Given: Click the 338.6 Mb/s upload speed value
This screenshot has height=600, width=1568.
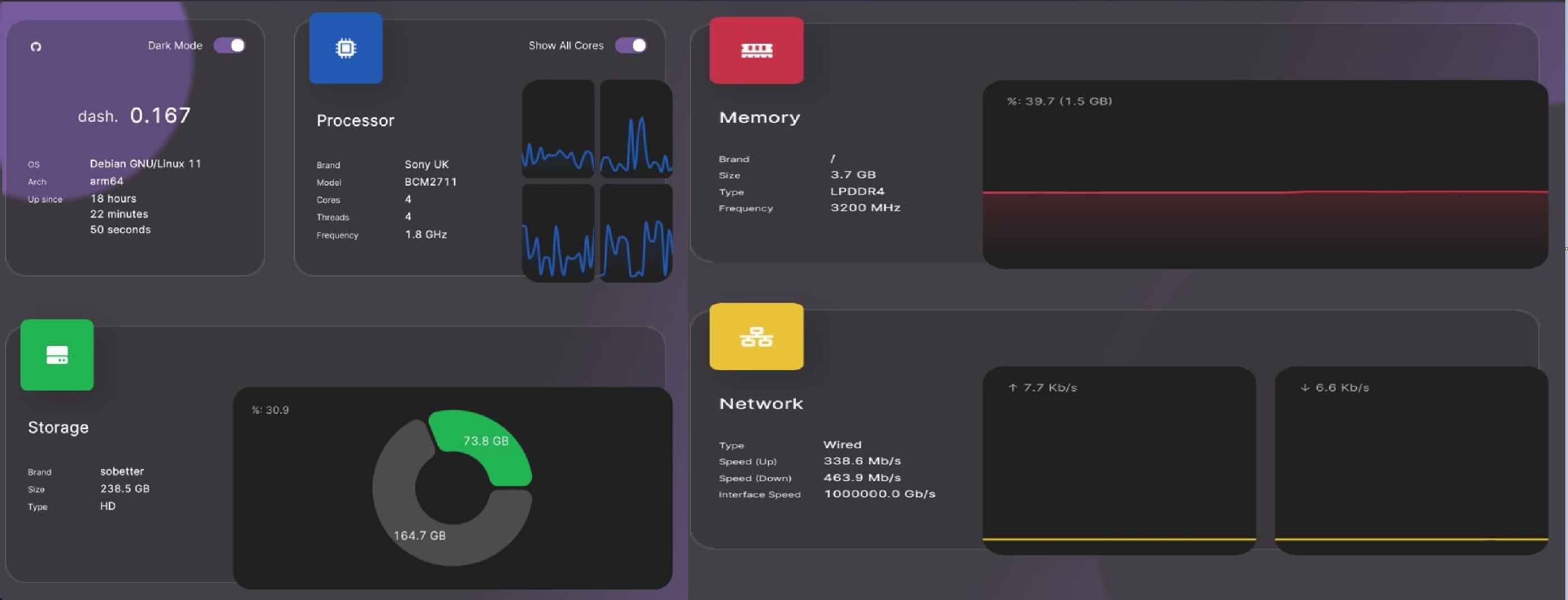Looking at the screenshot, I should [x=862, y=461].
